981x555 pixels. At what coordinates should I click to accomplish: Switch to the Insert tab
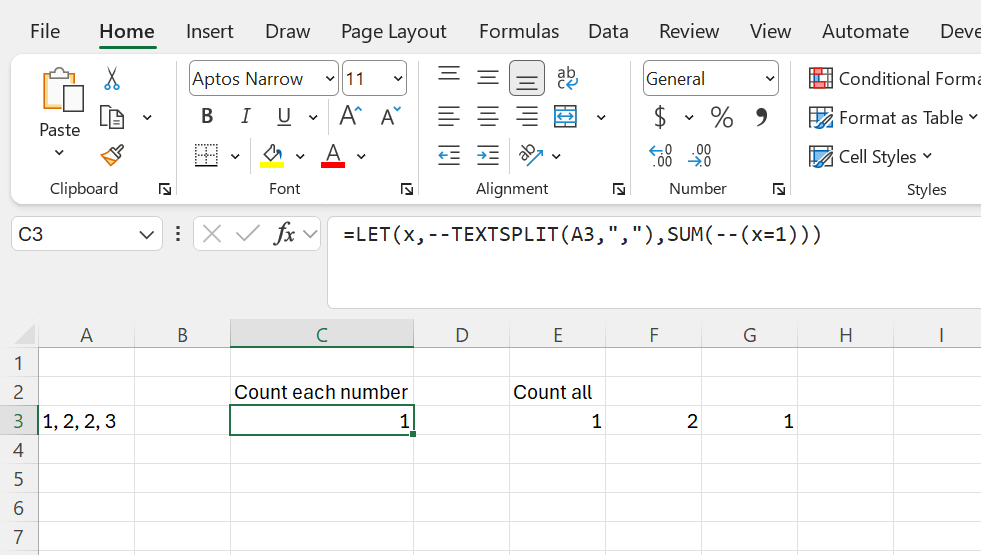[x=210, y=31]
